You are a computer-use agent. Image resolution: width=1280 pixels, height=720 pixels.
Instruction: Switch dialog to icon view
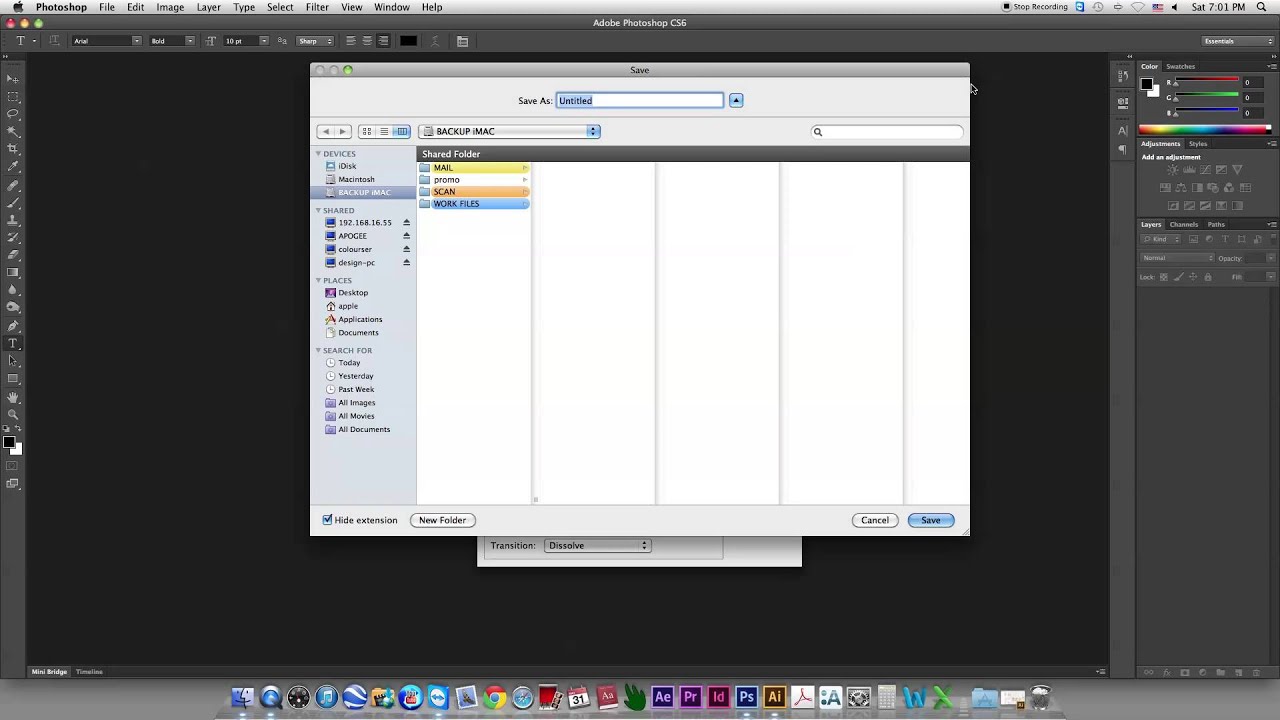pos(367,131)
